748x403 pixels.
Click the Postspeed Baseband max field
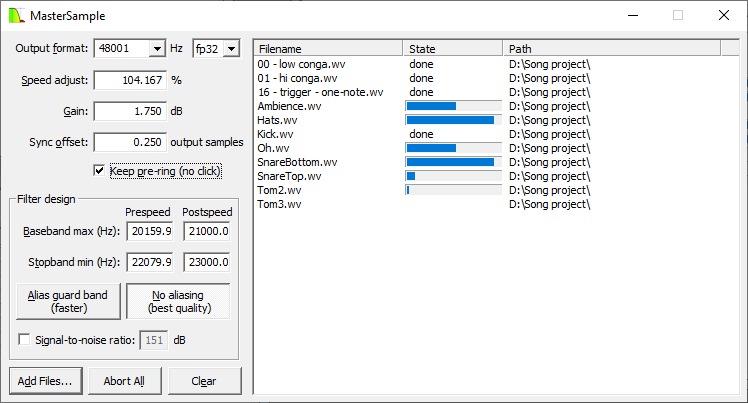click(207, 231)
